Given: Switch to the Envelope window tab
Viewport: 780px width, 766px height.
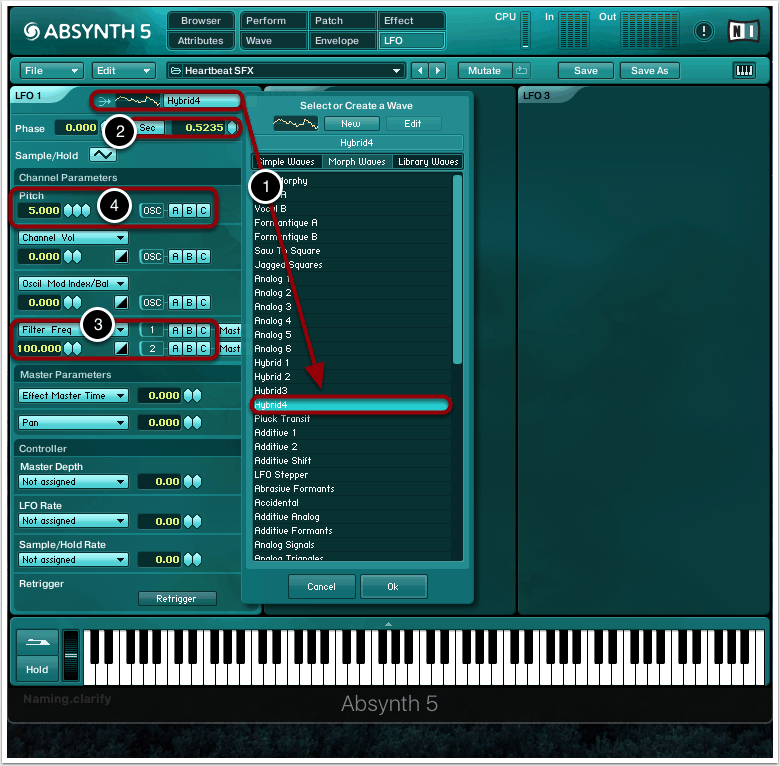Looking at the screenshot, I should [336, 41].
